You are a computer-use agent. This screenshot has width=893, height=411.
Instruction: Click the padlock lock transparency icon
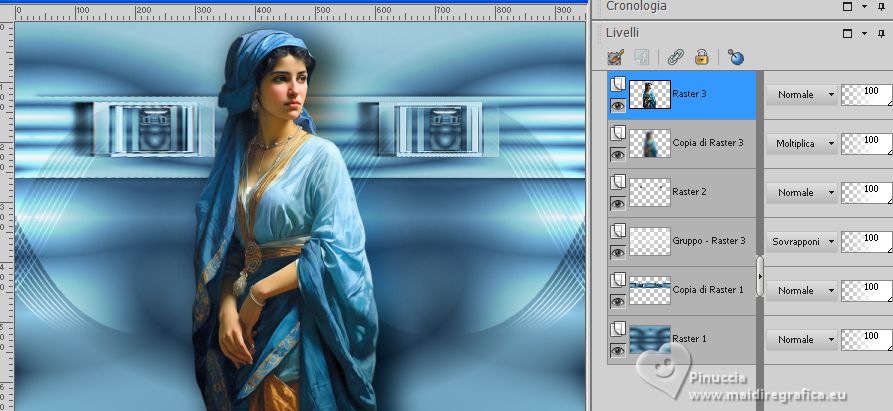coord(701,57)
